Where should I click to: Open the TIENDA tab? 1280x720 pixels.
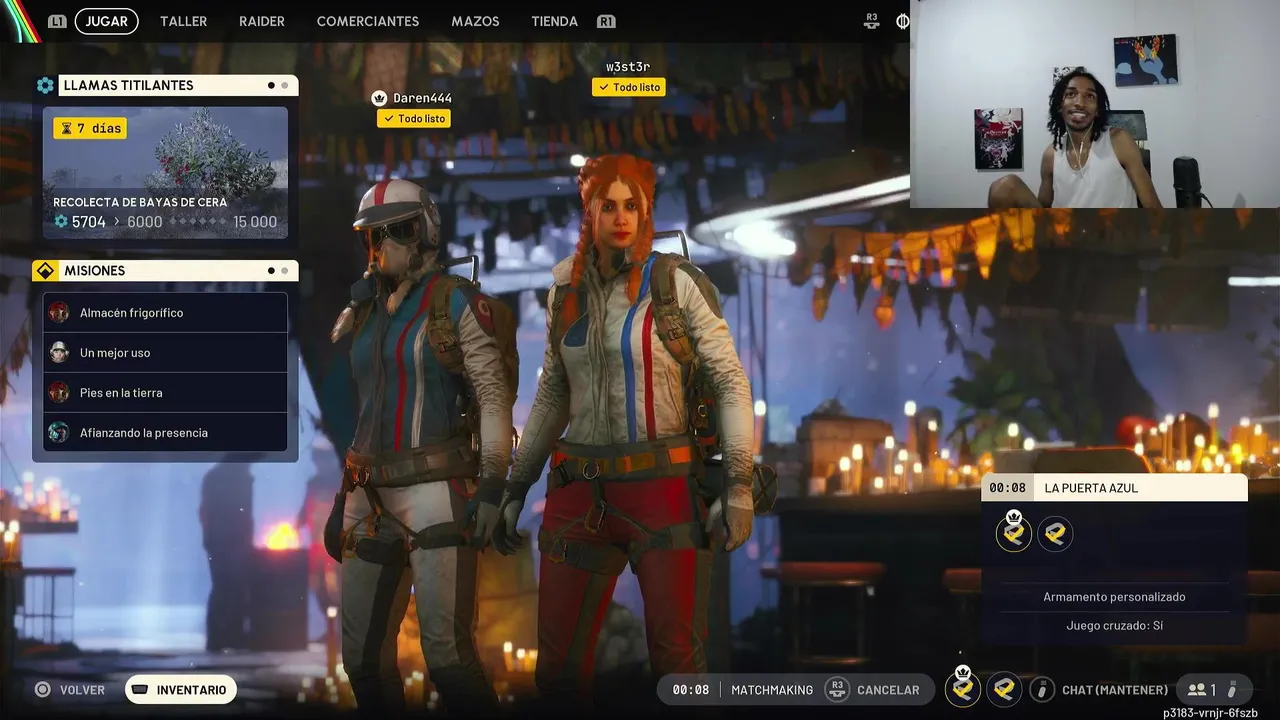tap(555, 21)
